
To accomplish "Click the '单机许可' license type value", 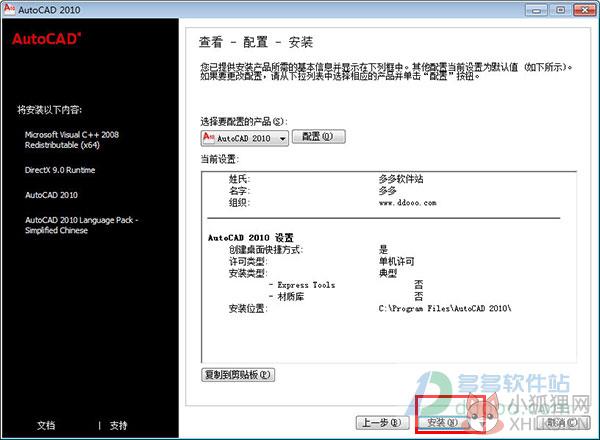I will (x=396, y=261).
